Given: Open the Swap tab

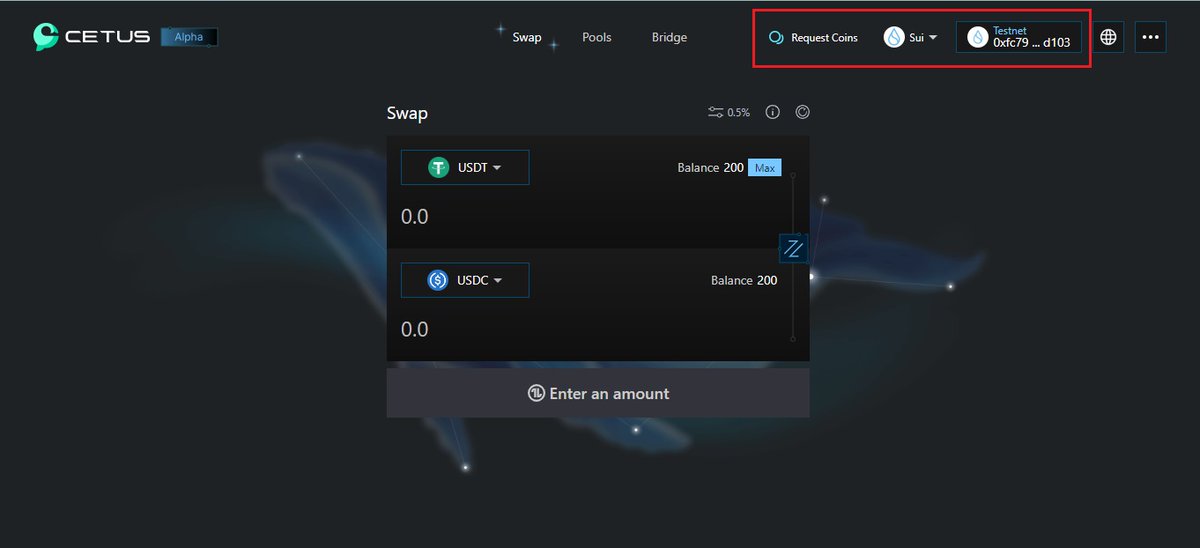Looking at the screenshot, I should click(x=527, y=37).
